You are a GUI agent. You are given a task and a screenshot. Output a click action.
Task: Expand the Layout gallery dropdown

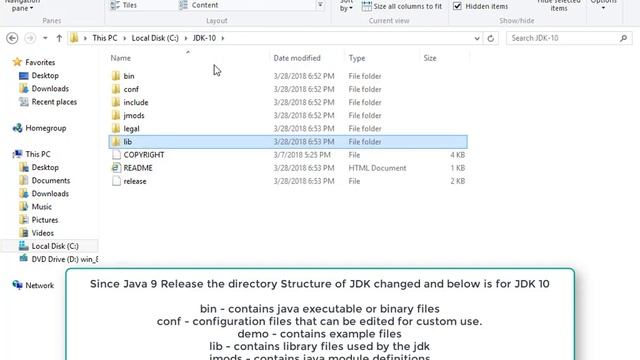click(320, 5)
